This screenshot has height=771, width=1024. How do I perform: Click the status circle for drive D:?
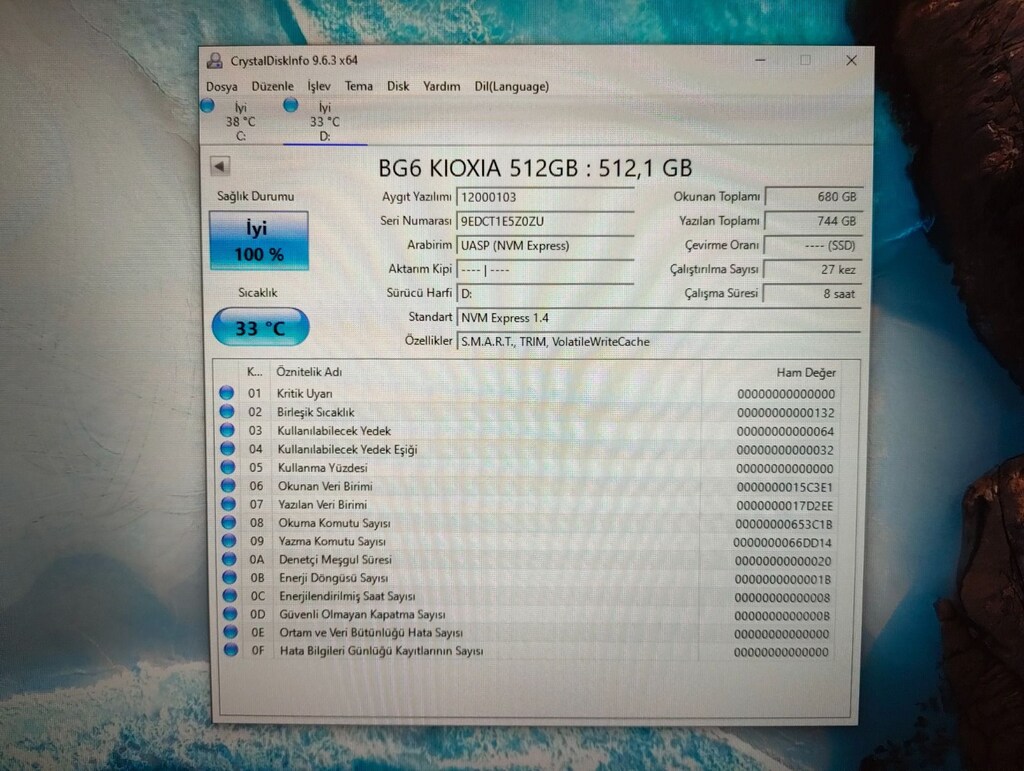(x=291, y=105)
